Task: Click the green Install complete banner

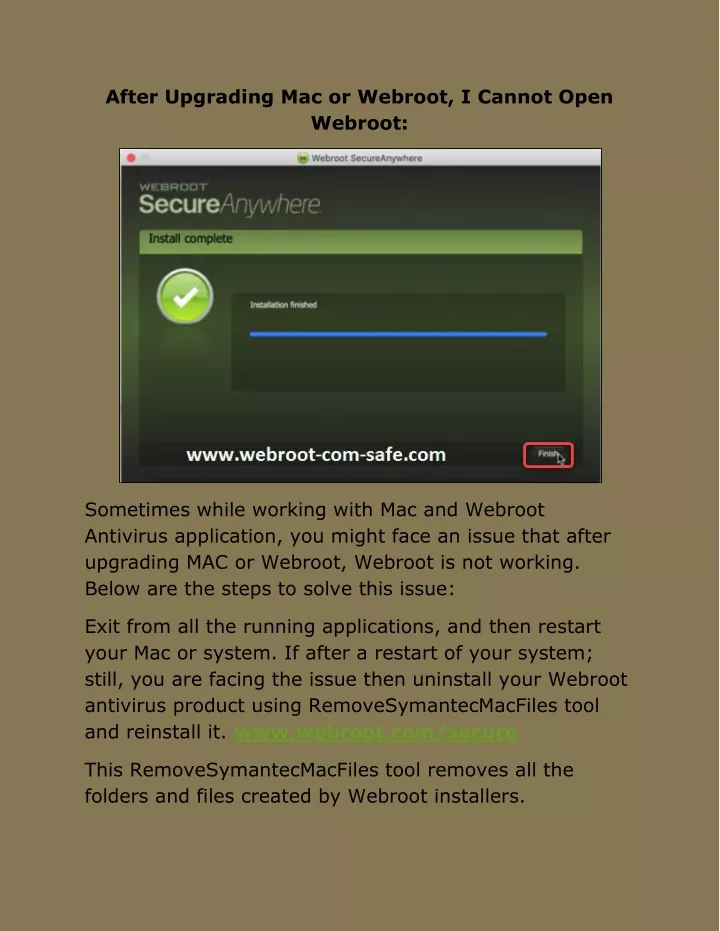Action: 361,242
